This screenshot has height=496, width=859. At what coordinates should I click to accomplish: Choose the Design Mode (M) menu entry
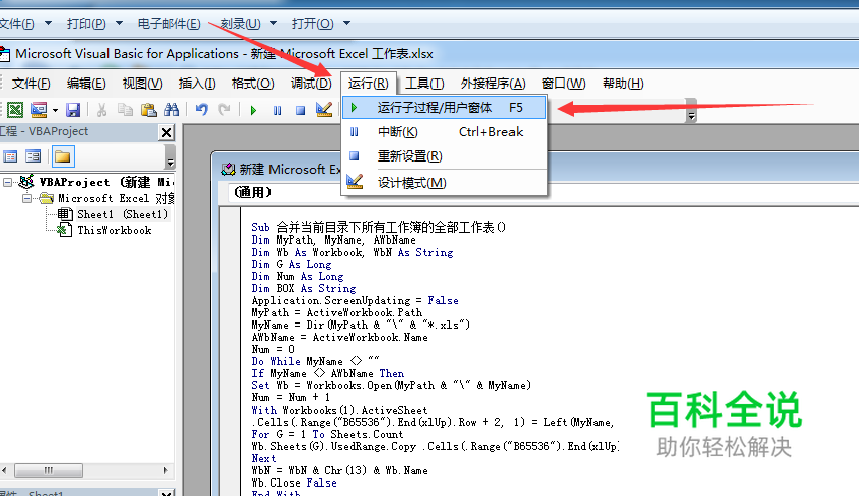444,183
